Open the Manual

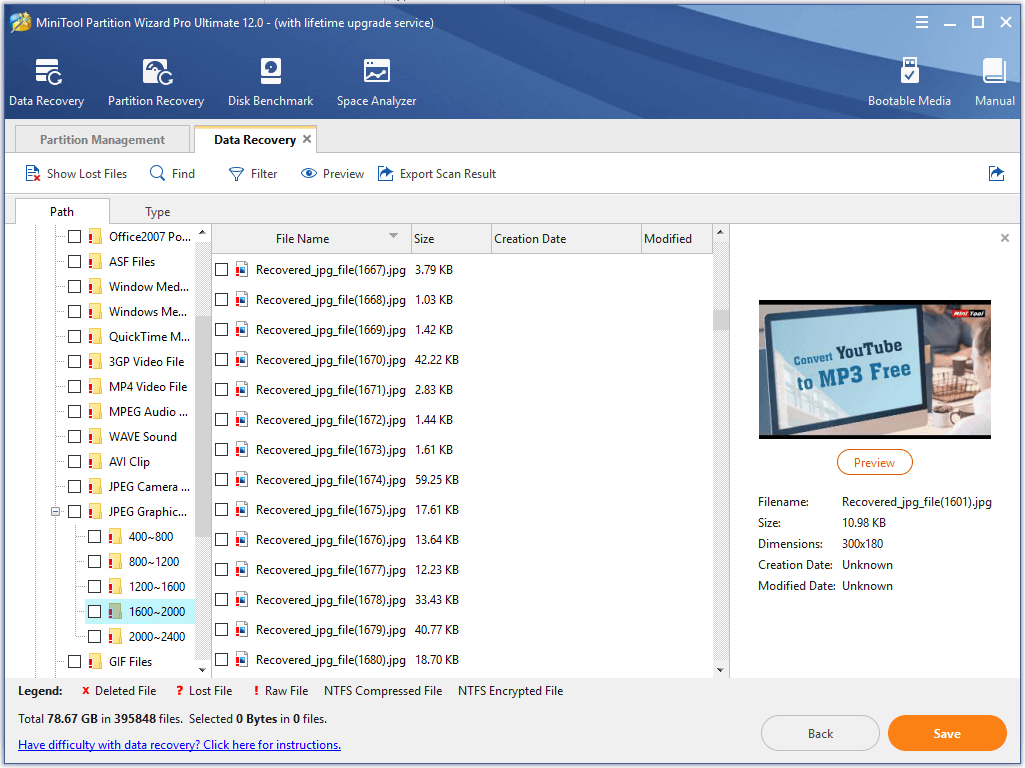(993, 80)
